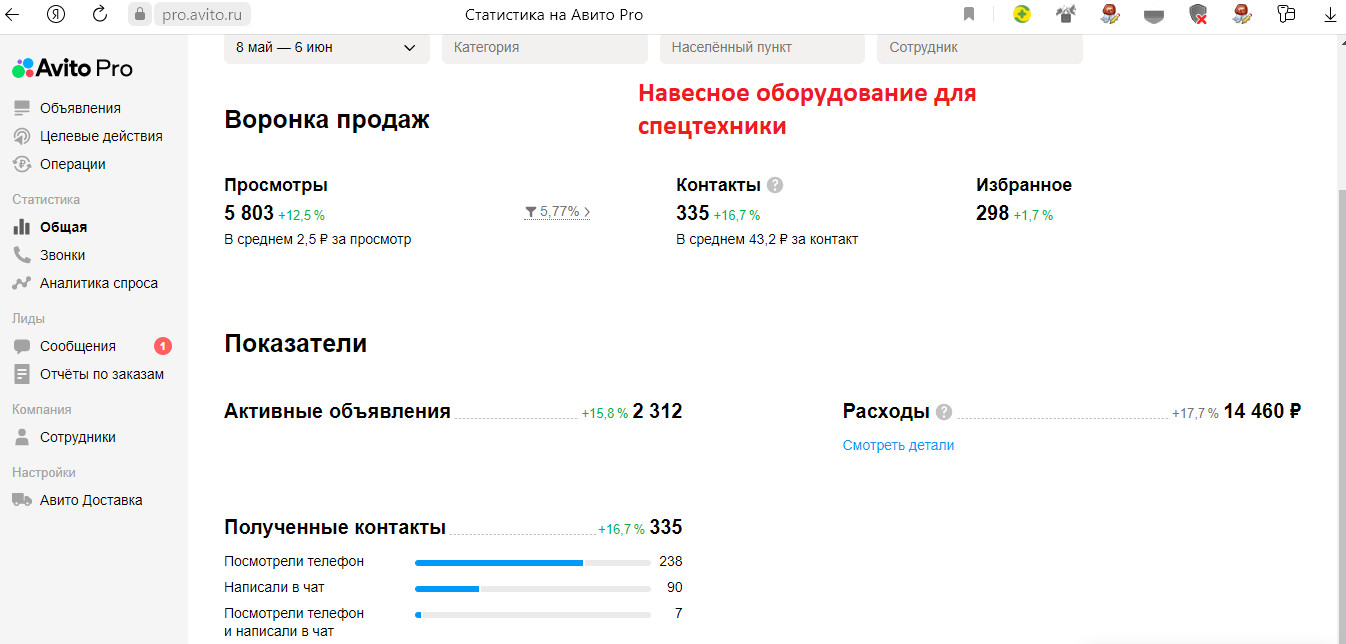Open Объявления in the sidebar
Screen dimensions: 1346x644
(x=80, y=108)
